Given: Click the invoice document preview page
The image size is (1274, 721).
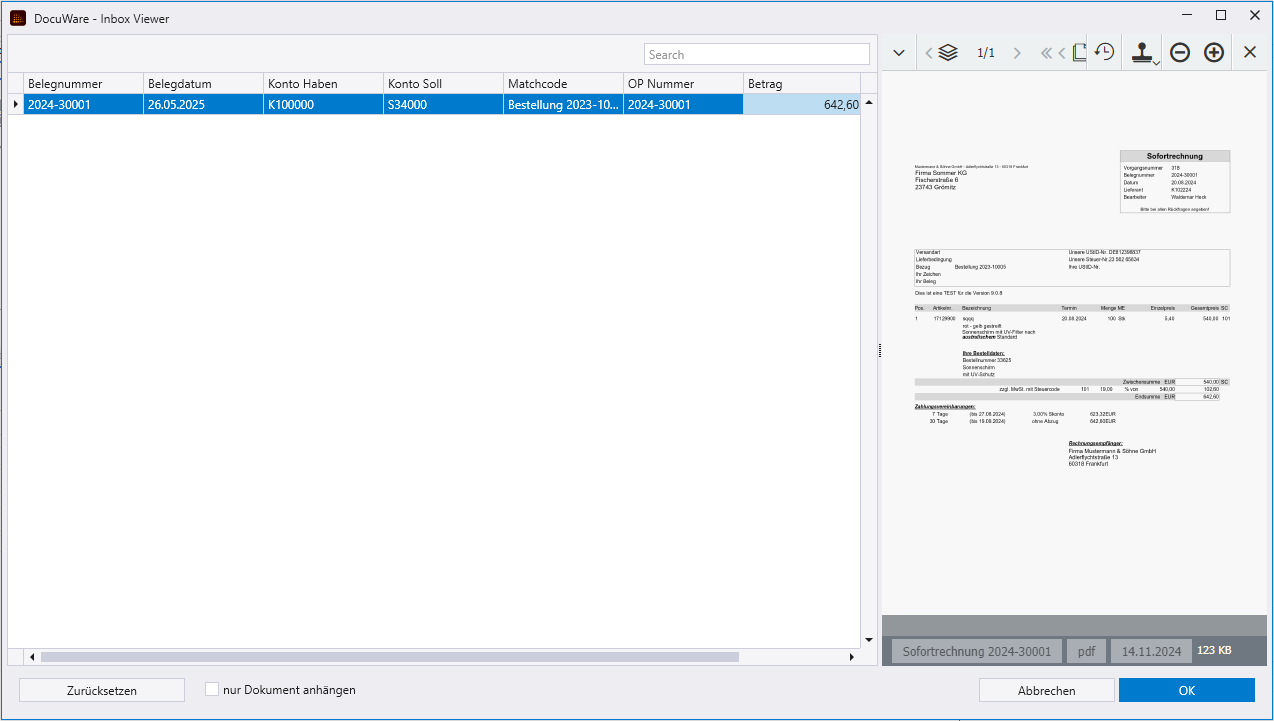Looking at the screenshot, I should 1074,343.
